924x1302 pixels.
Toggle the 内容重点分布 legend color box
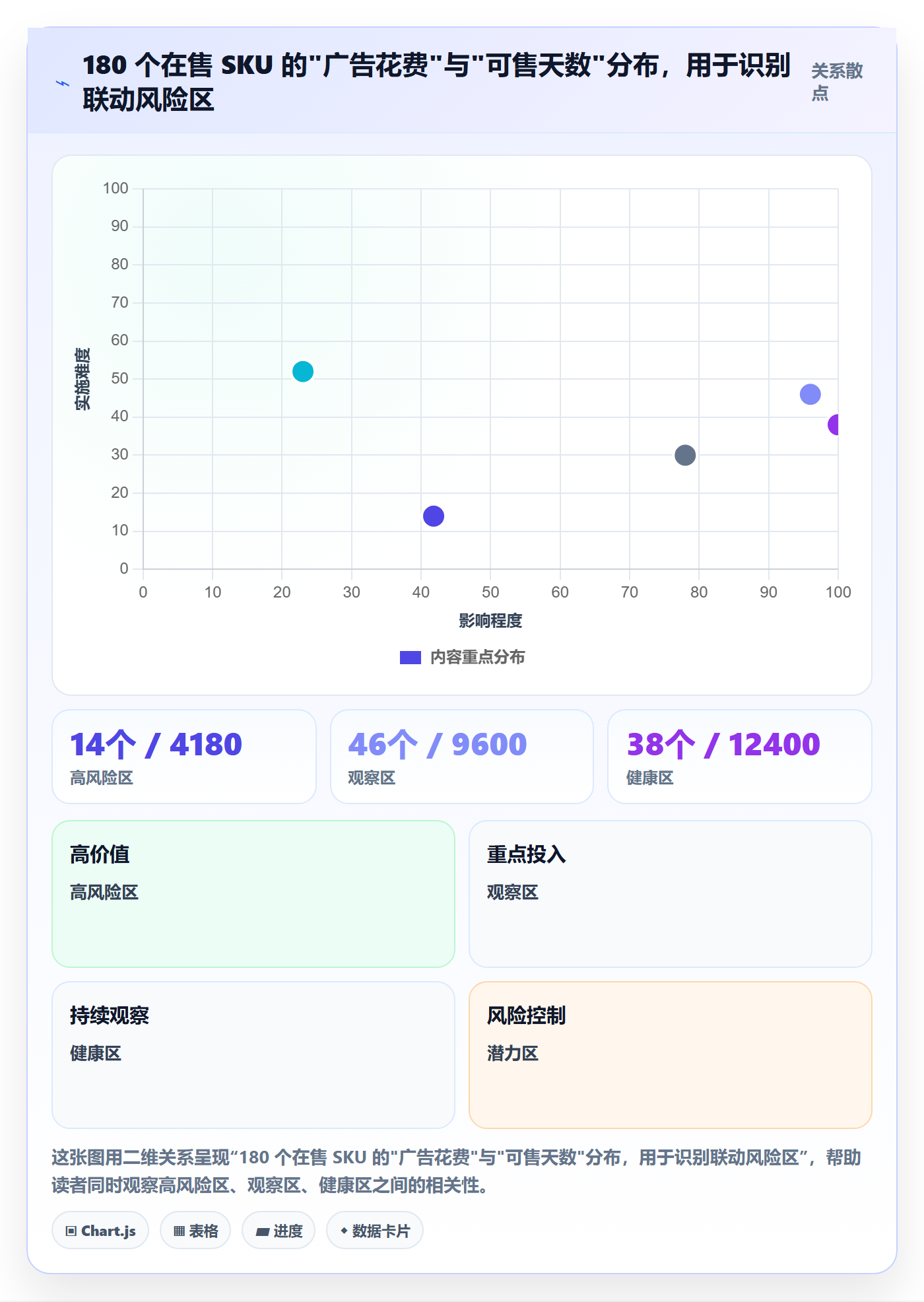[x=411, y=658]
